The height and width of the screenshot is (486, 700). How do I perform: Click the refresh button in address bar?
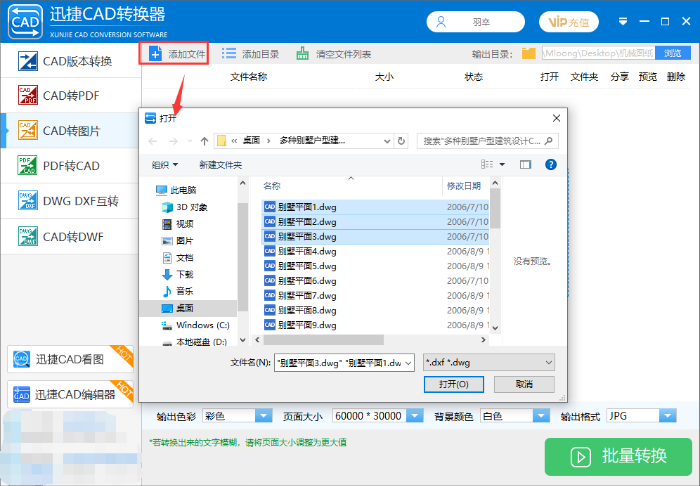(x=401, y=141)
